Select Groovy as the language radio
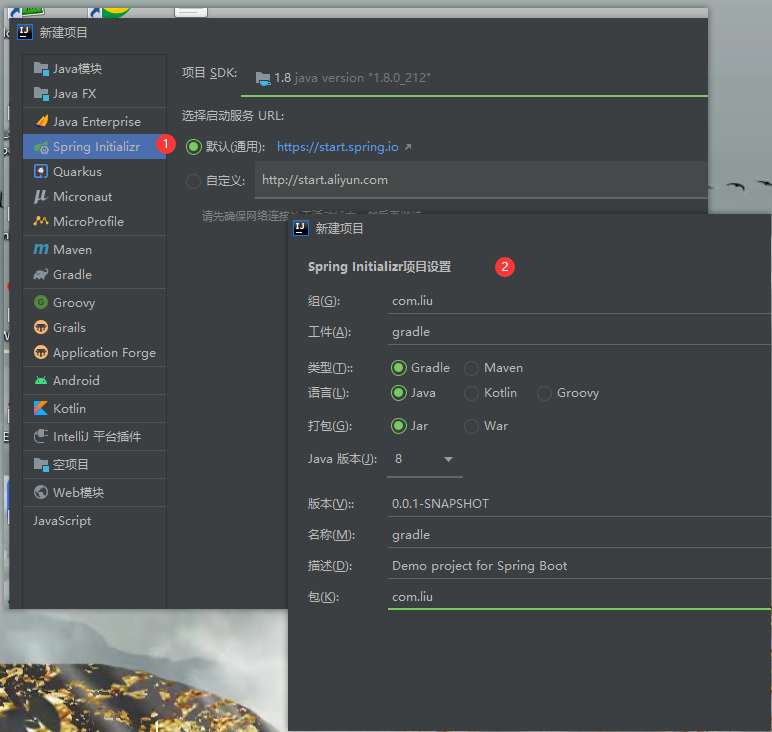Screen dimensions: 772x732 [544, 393]
